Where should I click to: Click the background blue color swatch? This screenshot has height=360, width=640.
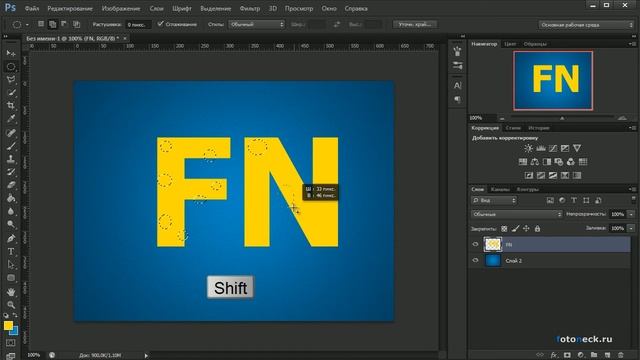(15, 331)
